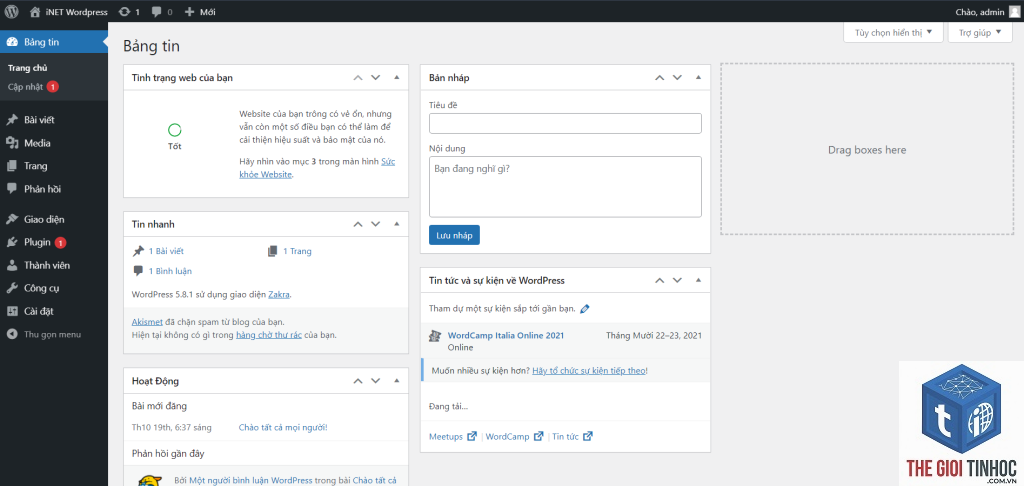Open the Zakra theme link
The width and height of the screenshot is (1024, 486).
pos(279,295)
